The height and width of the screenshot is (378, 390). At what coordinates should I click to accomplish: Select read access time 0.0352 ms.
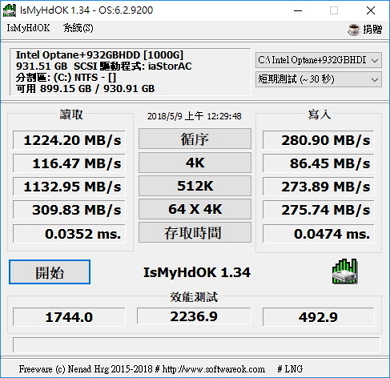pyautogui.click(x=69, y=234)
